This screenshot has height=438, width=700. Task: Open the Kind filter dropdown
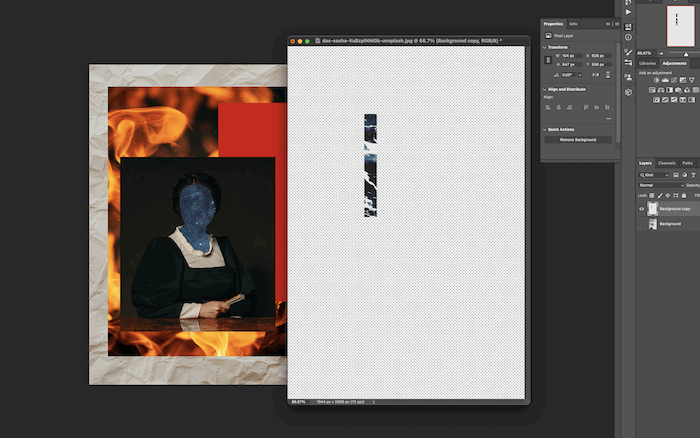coord(654,175)
